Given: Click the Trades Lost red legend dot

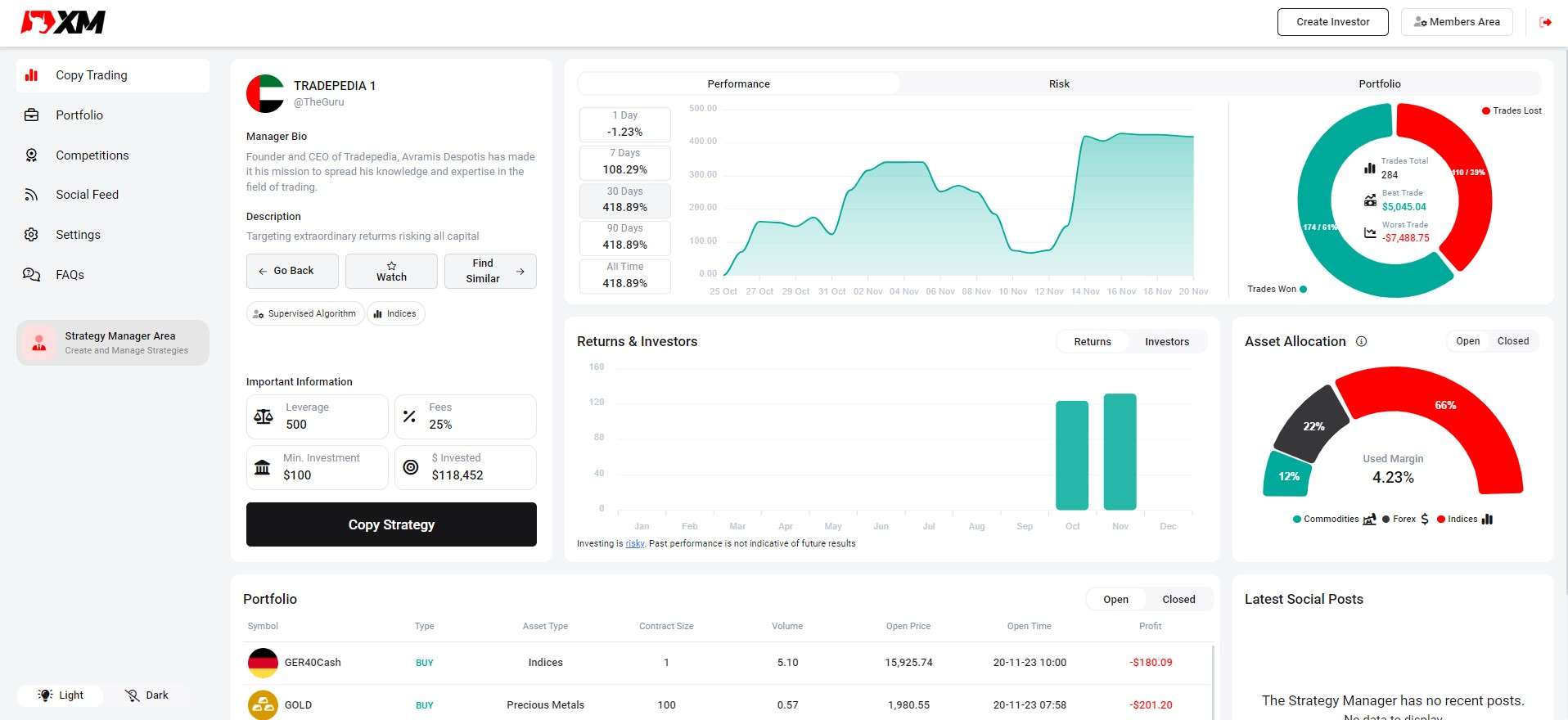Looking at the screenshot, I should pos(1486,110).
